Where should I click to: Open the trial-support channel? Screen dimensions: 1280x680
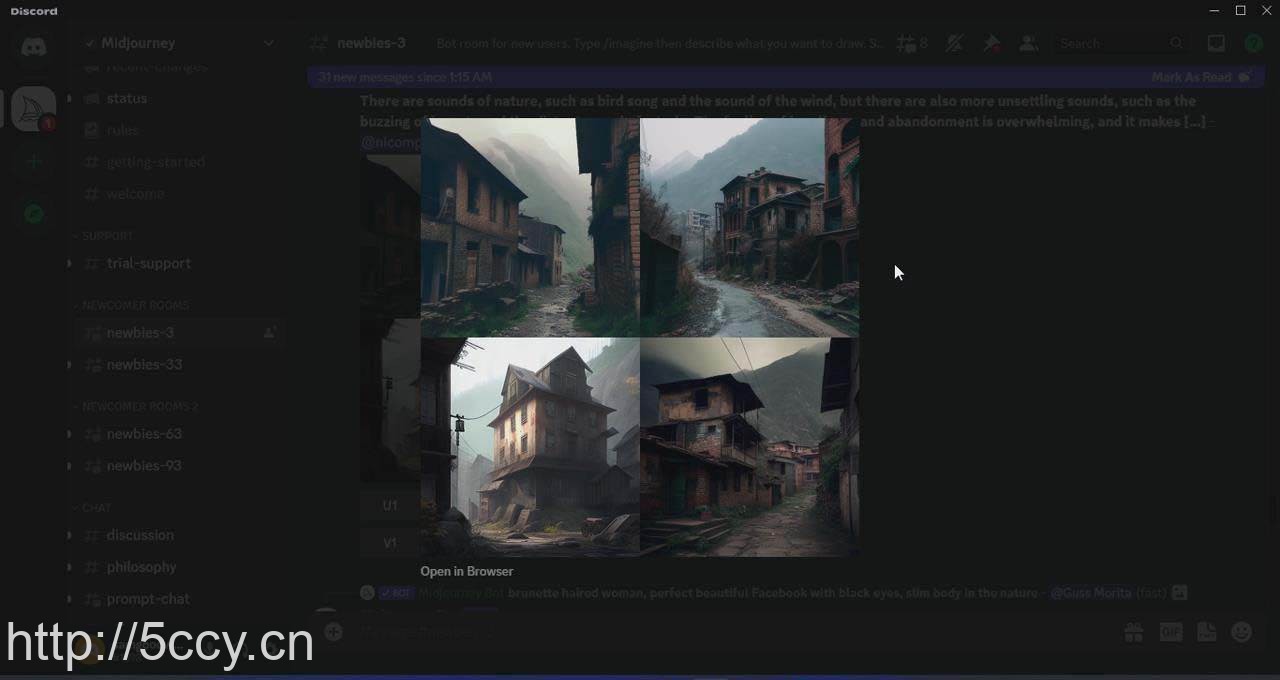[x=148, y=263]
